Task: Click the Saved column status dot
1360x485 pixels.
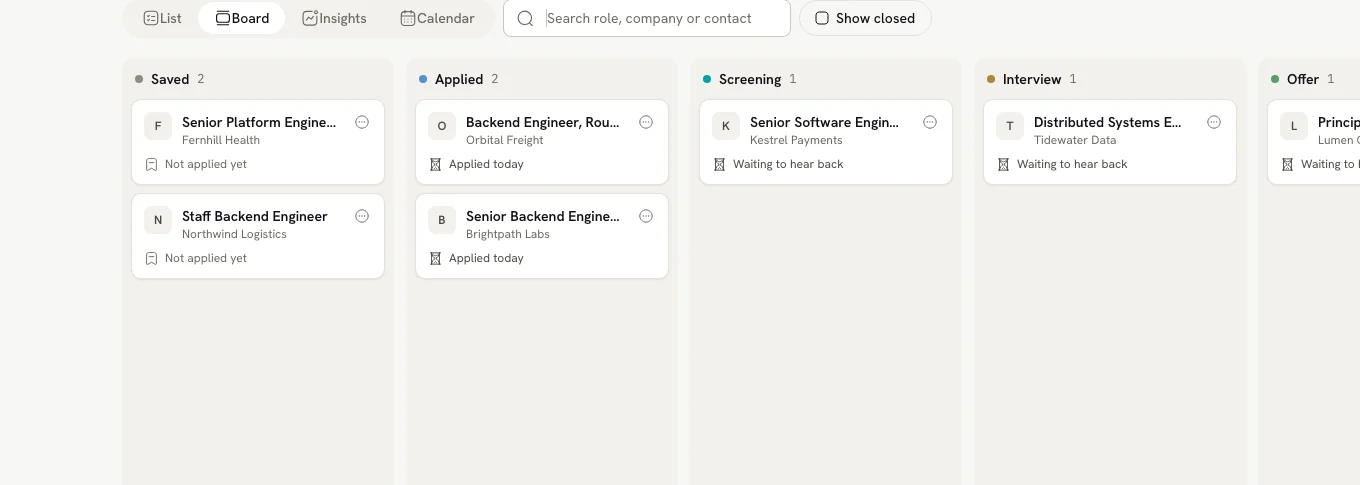Action: [139, 79]
